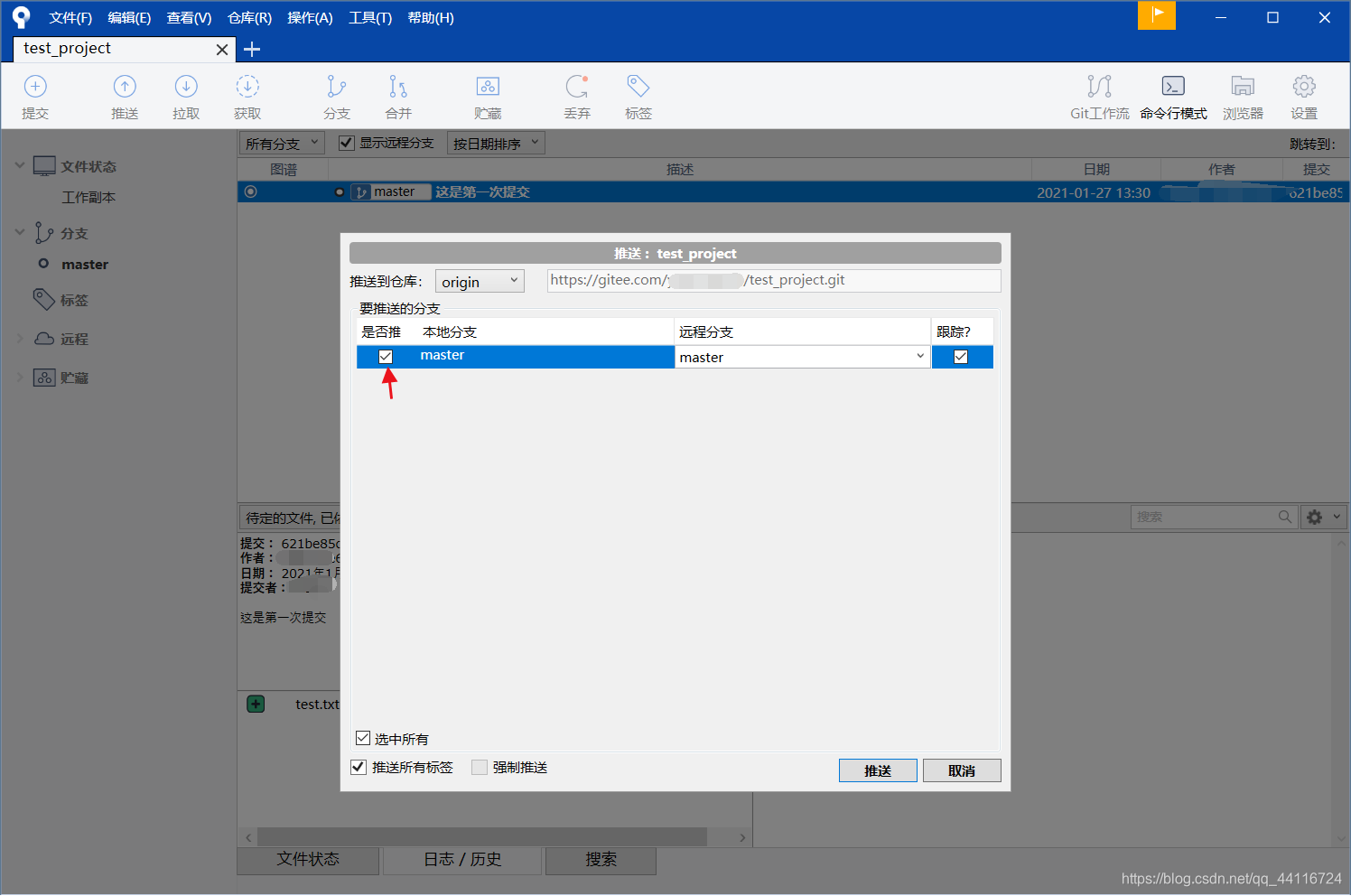
Task: Click the Commit (提交) toolbar icon
Action: (35, 87)
